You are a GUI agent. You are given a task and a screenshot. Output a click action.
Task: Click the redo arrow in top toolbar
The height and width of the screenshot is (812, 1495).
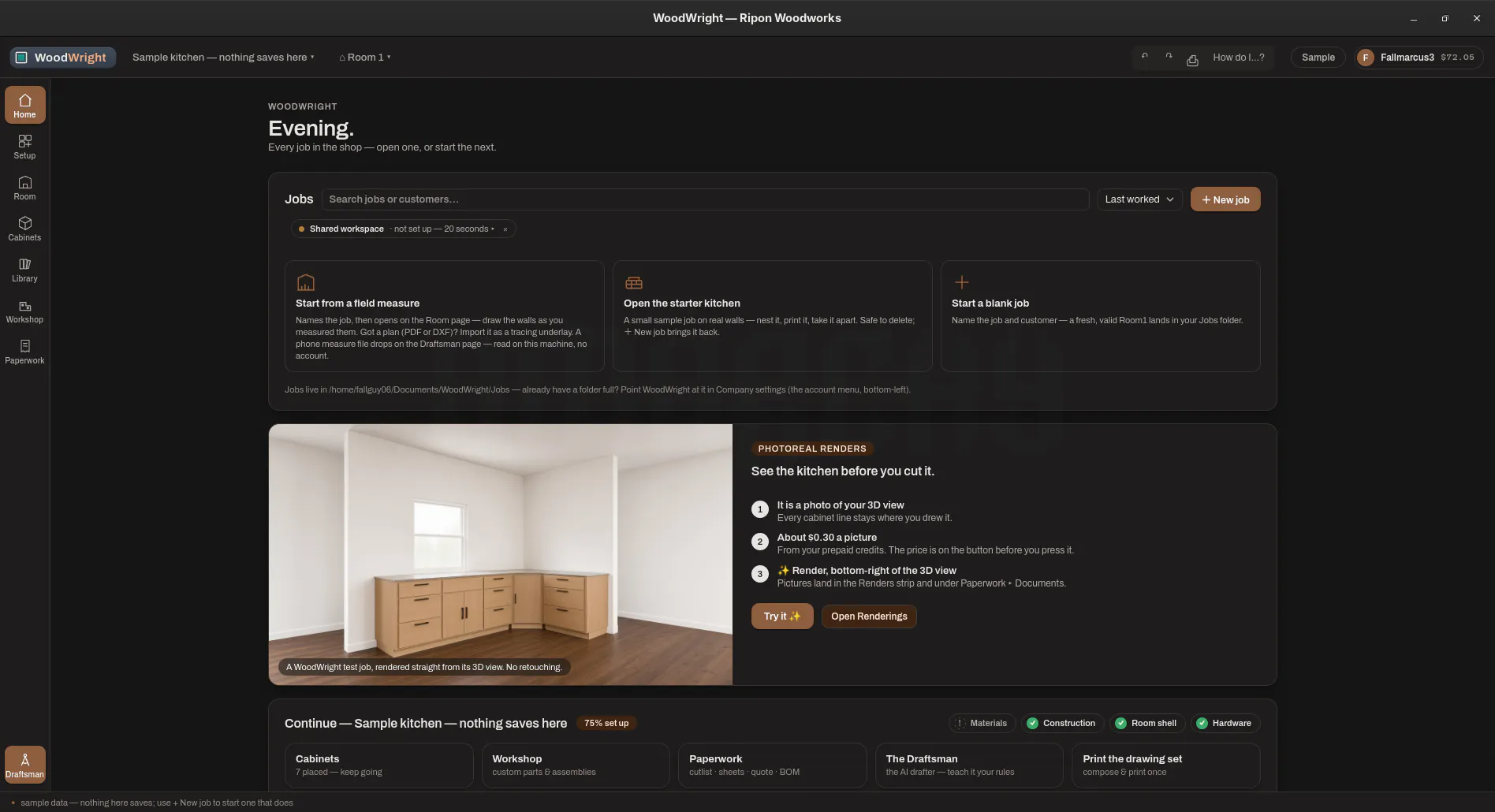pyautogui.click(x=1169, y=57)
